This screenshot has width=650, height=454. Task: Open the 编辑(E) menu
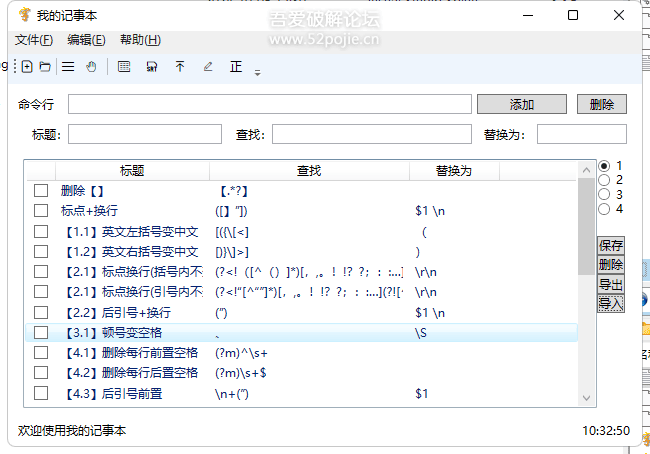pyautogui.click(x=86, y=40)
